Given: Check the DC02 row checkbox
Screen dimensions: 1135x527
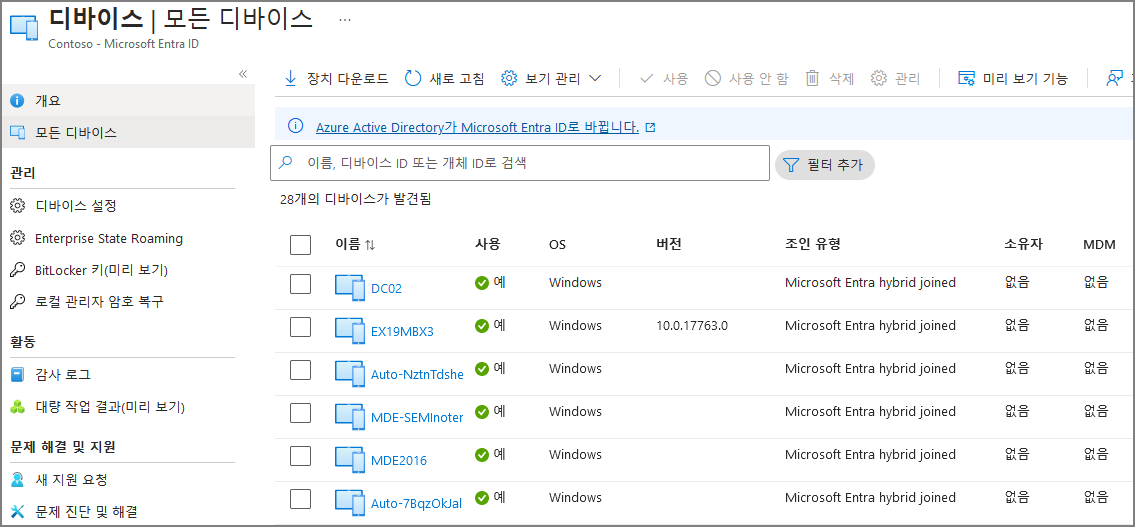Looking at the screenshot, I should [x=300, y=284].
